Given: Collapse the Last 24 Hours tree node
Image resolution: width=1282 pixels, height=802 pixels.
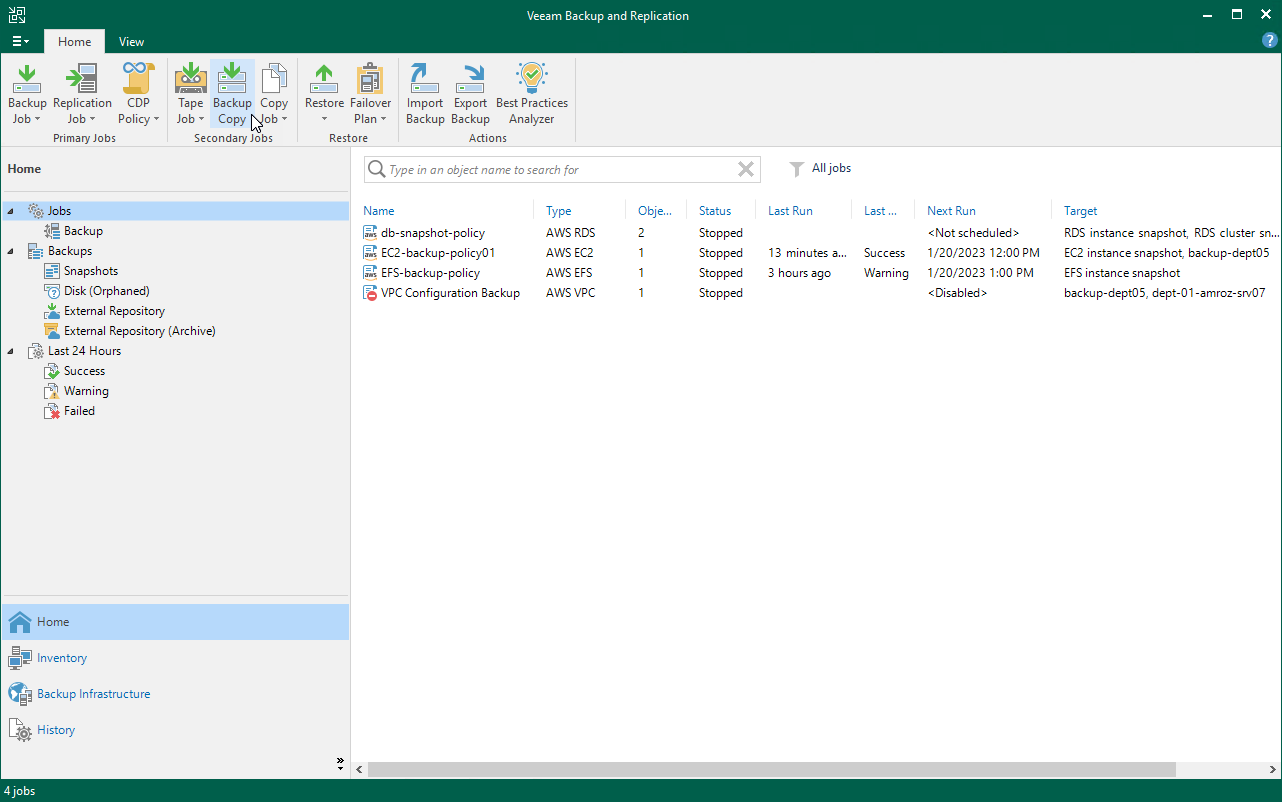Looking at the screenshot, I should coord(11,351).
